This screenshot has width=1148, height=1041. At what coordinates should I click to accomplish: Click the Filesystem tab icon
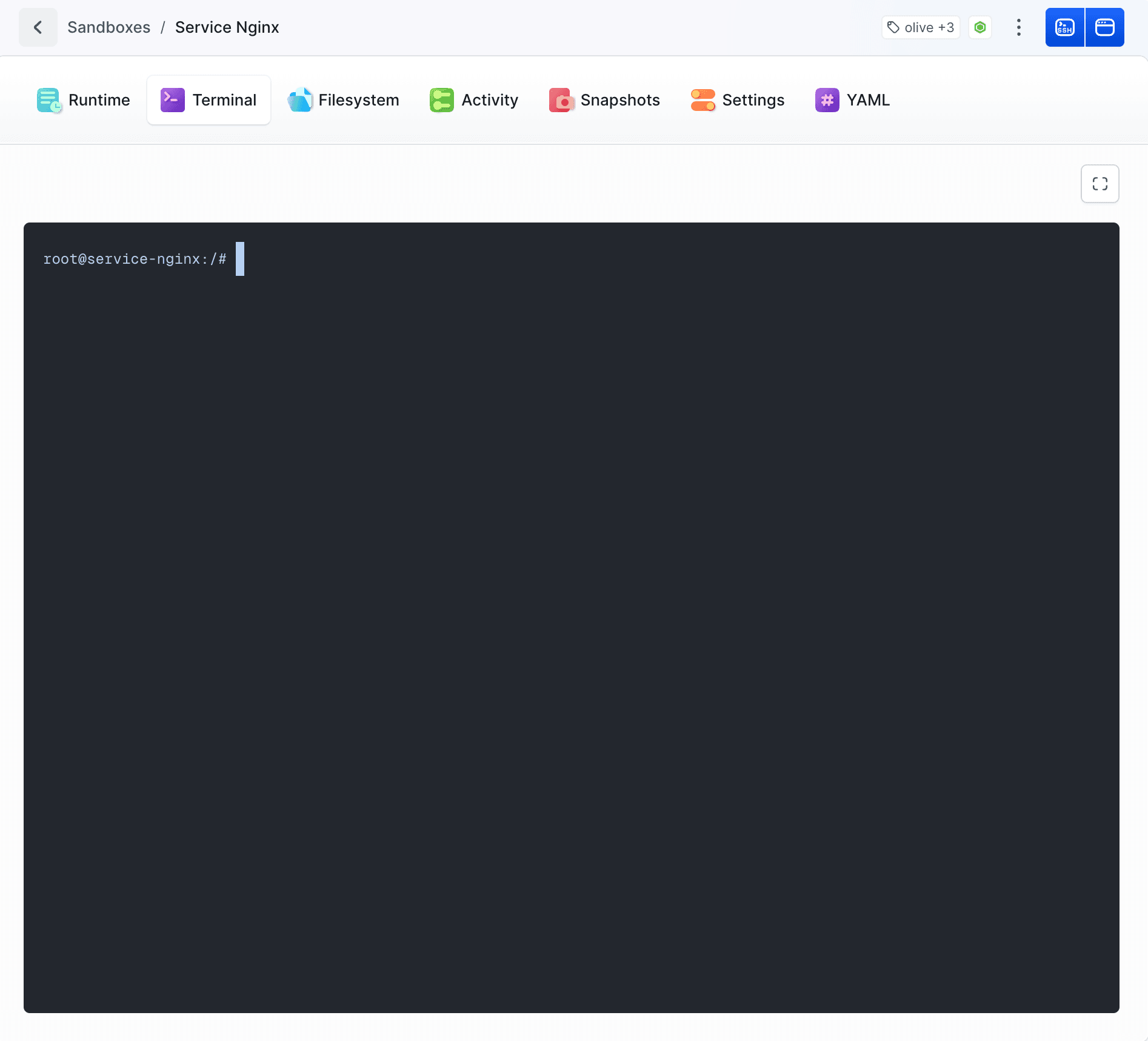(x=299, y=100)
